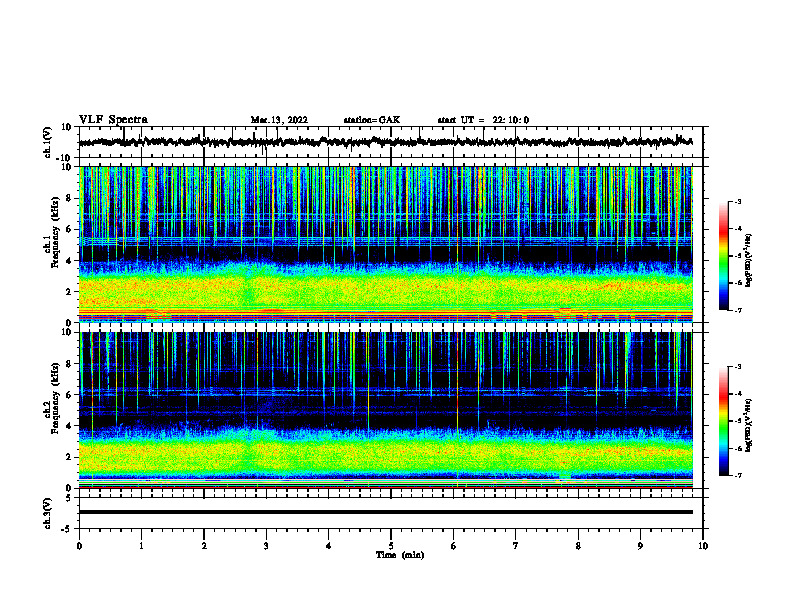Click the "ch.1(V)" vertical axis label
This screenshot has height=612, width=792.
47,142
